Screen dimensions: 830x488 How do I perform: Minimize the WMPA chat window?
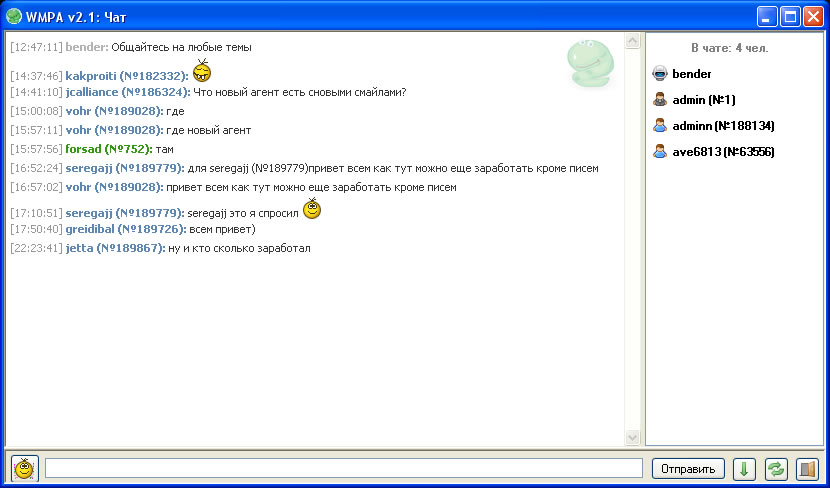pos(766,16)
